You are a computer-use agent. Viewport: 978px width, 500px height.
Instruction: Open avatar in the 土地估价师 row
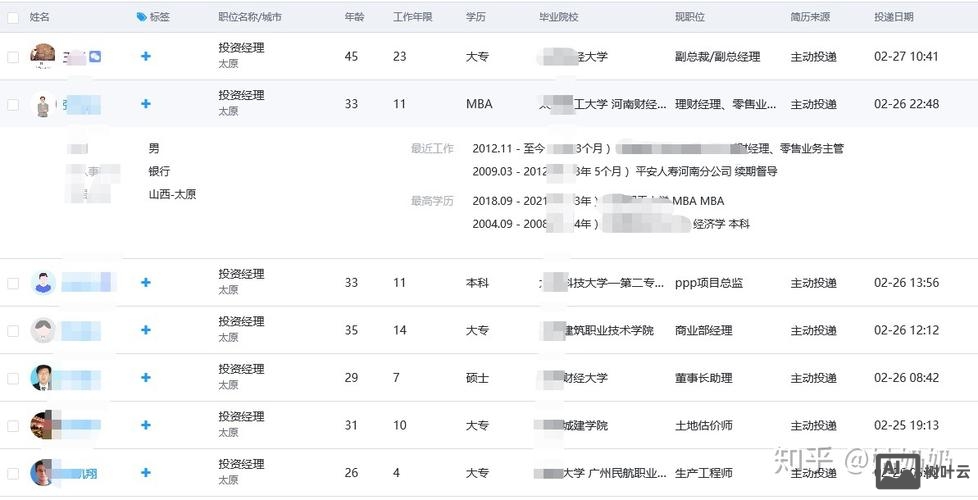pyautogui.click(x=42, y=425)
